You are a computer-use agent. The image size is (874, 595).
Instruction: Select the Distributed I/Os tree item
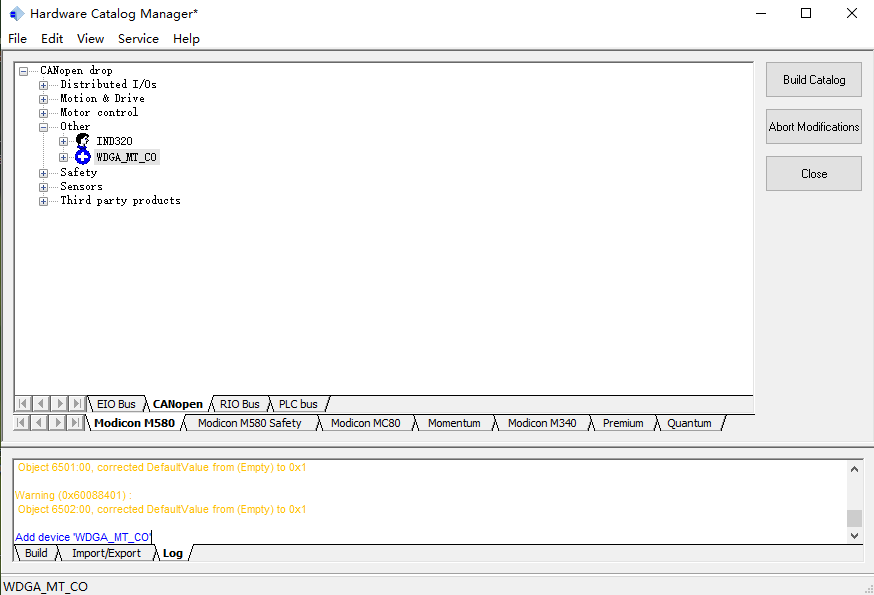pos(109,84)
